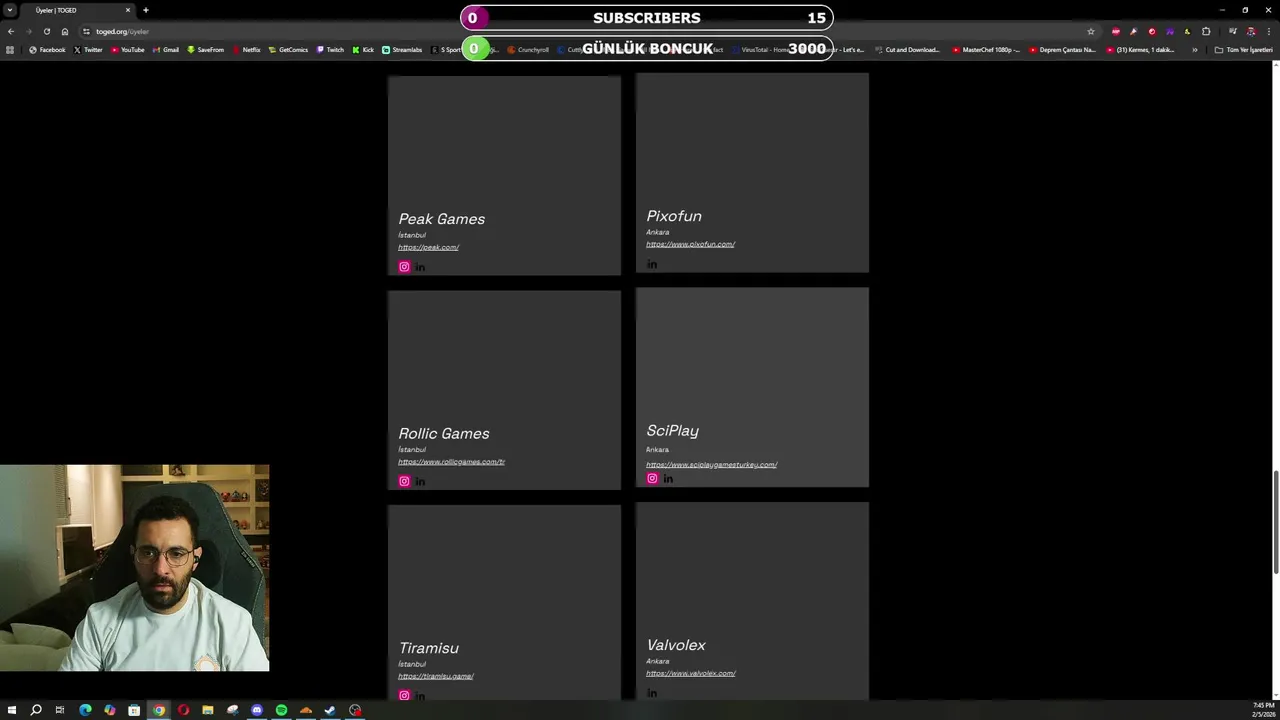Open Peak Games LinkedIn icon
The image size is (1280, 720).
[420, 267]
